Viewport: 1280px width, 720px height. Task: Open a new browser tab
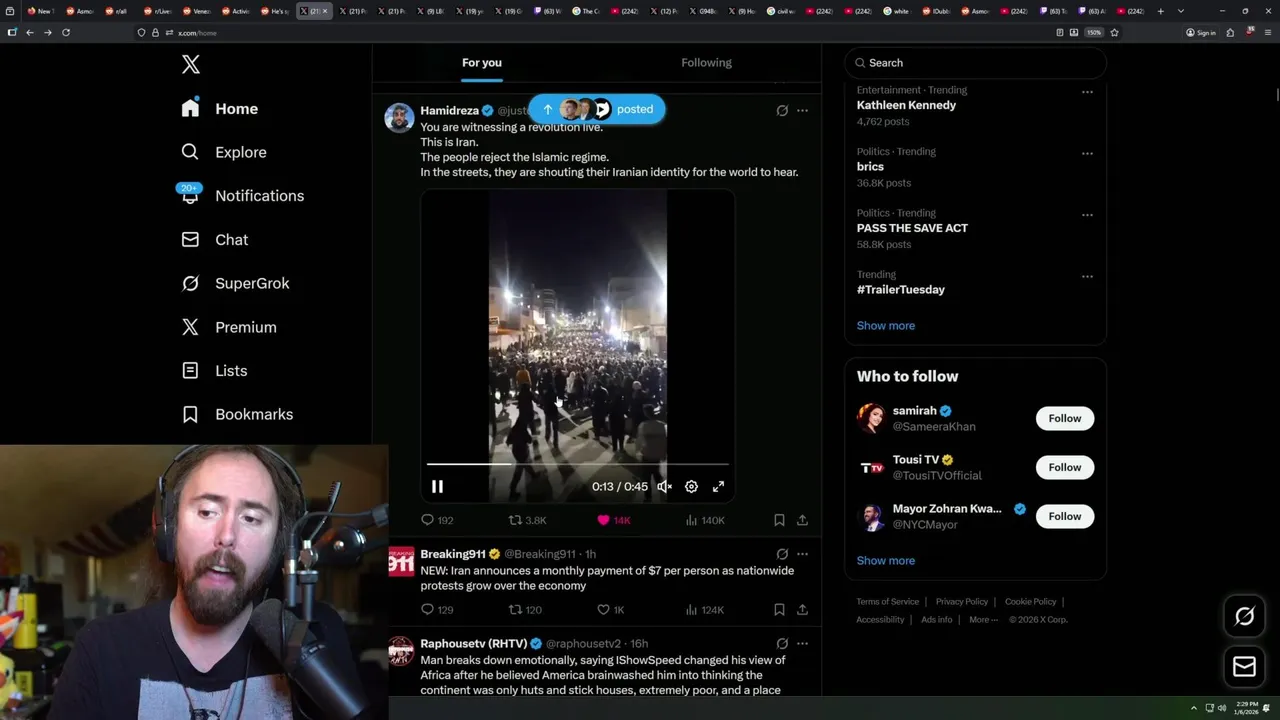point(1160,11)
